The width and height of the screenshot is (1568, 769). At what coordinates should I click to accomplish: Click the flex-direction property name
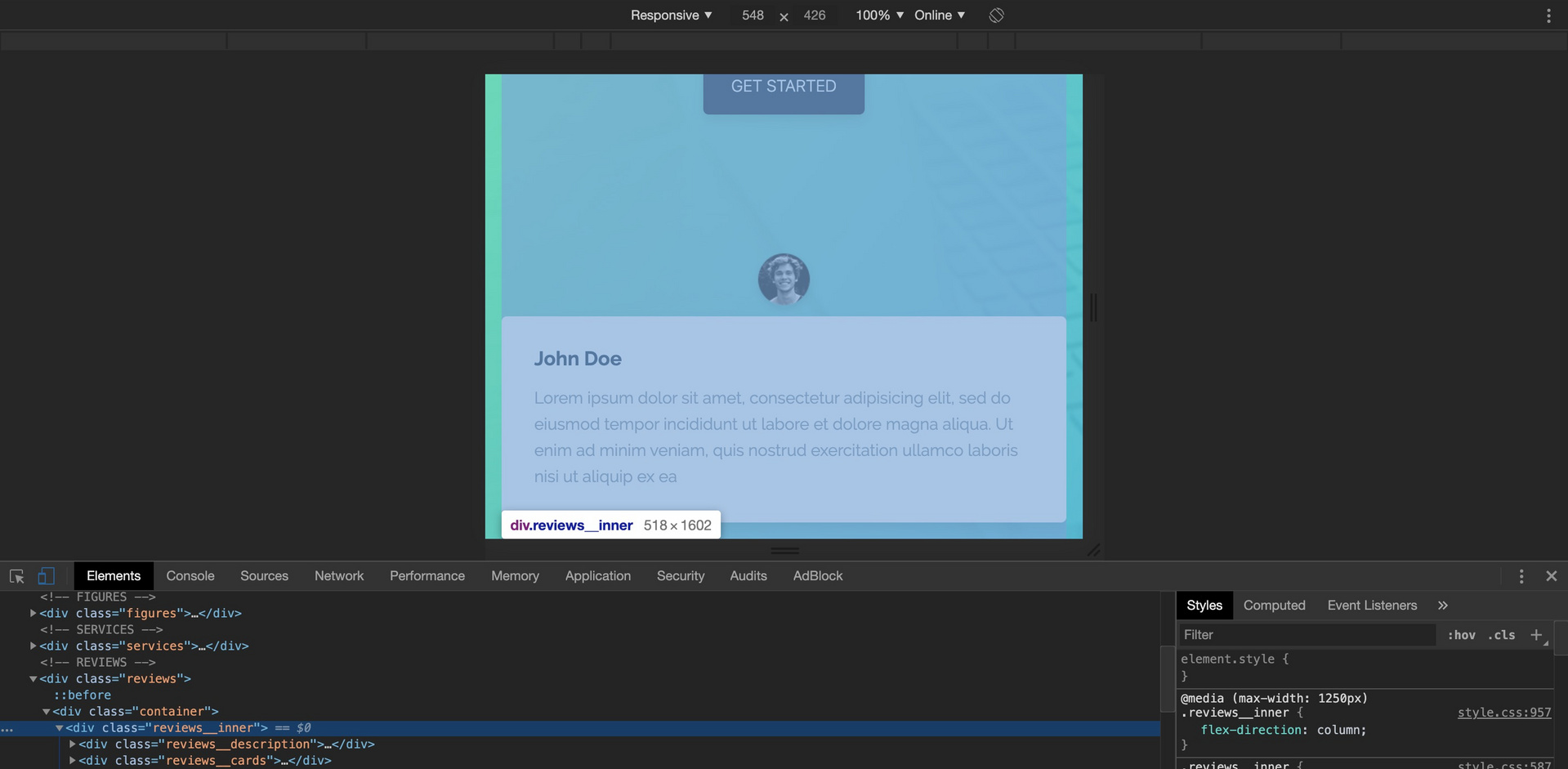pos(1252,730)
